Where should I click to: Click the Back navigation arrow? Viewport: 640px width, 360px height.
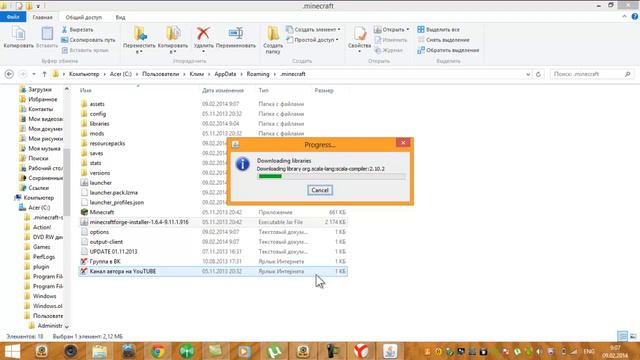9,74
